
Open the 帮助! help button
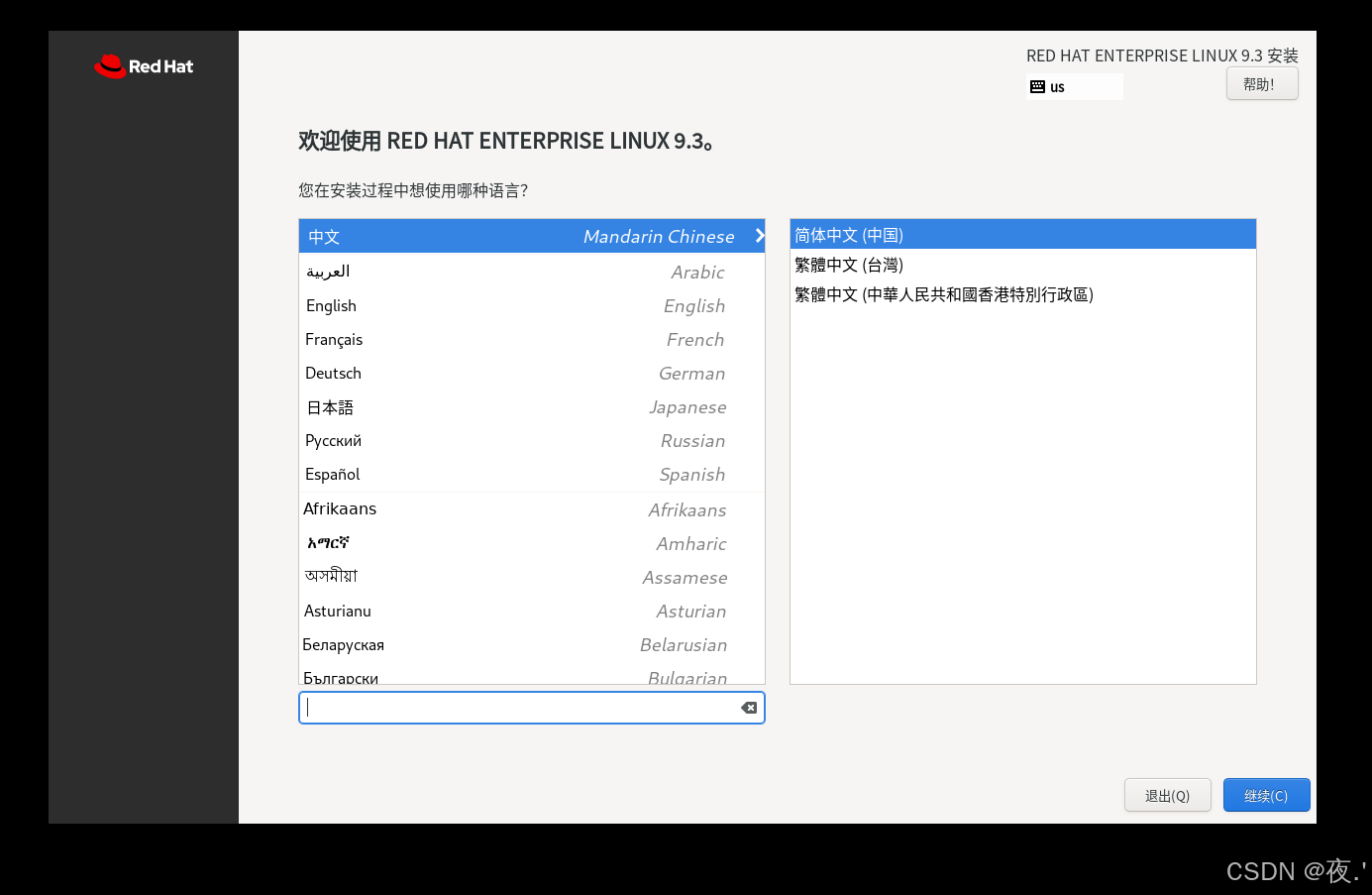(1262, 84)
